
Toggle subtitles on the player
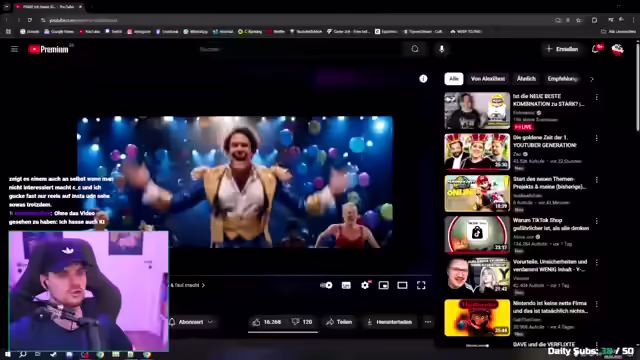(346, 285)
